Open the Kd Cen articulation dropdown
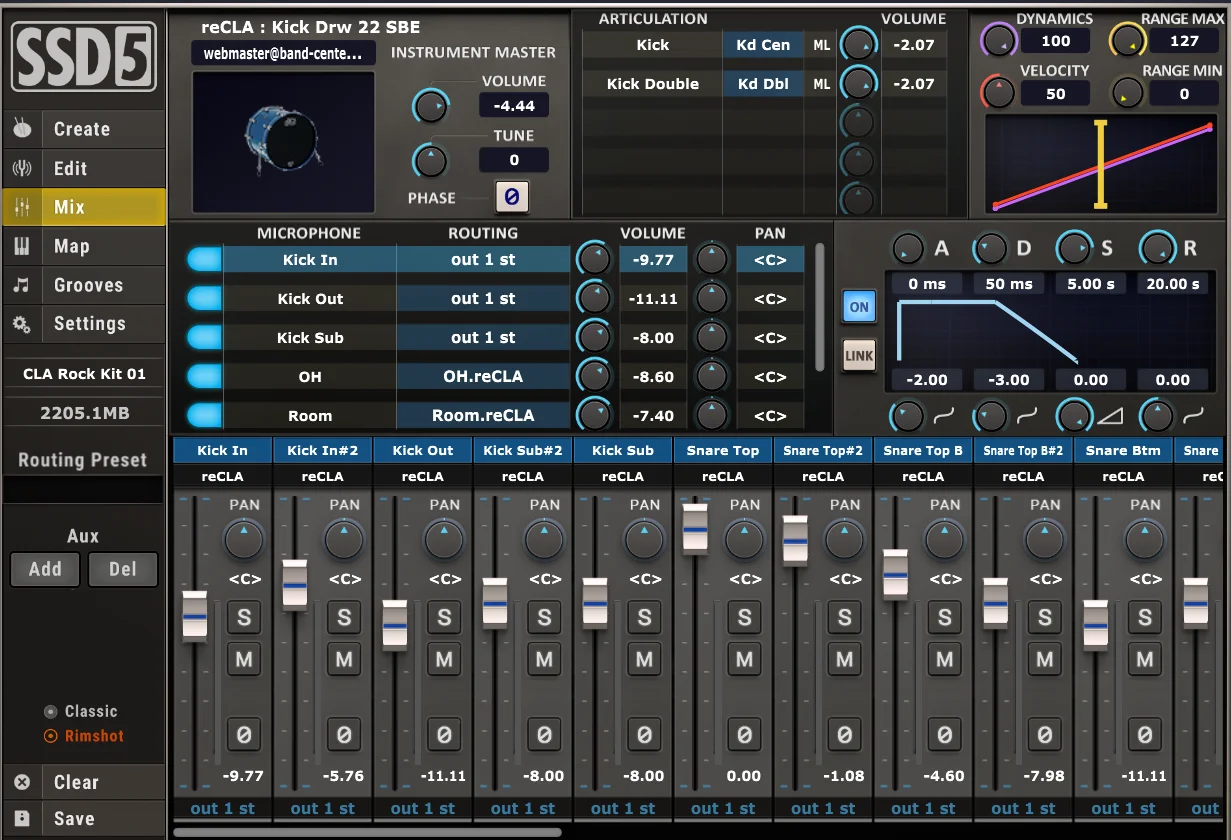The image size is (1231, 840). point(764,45)
